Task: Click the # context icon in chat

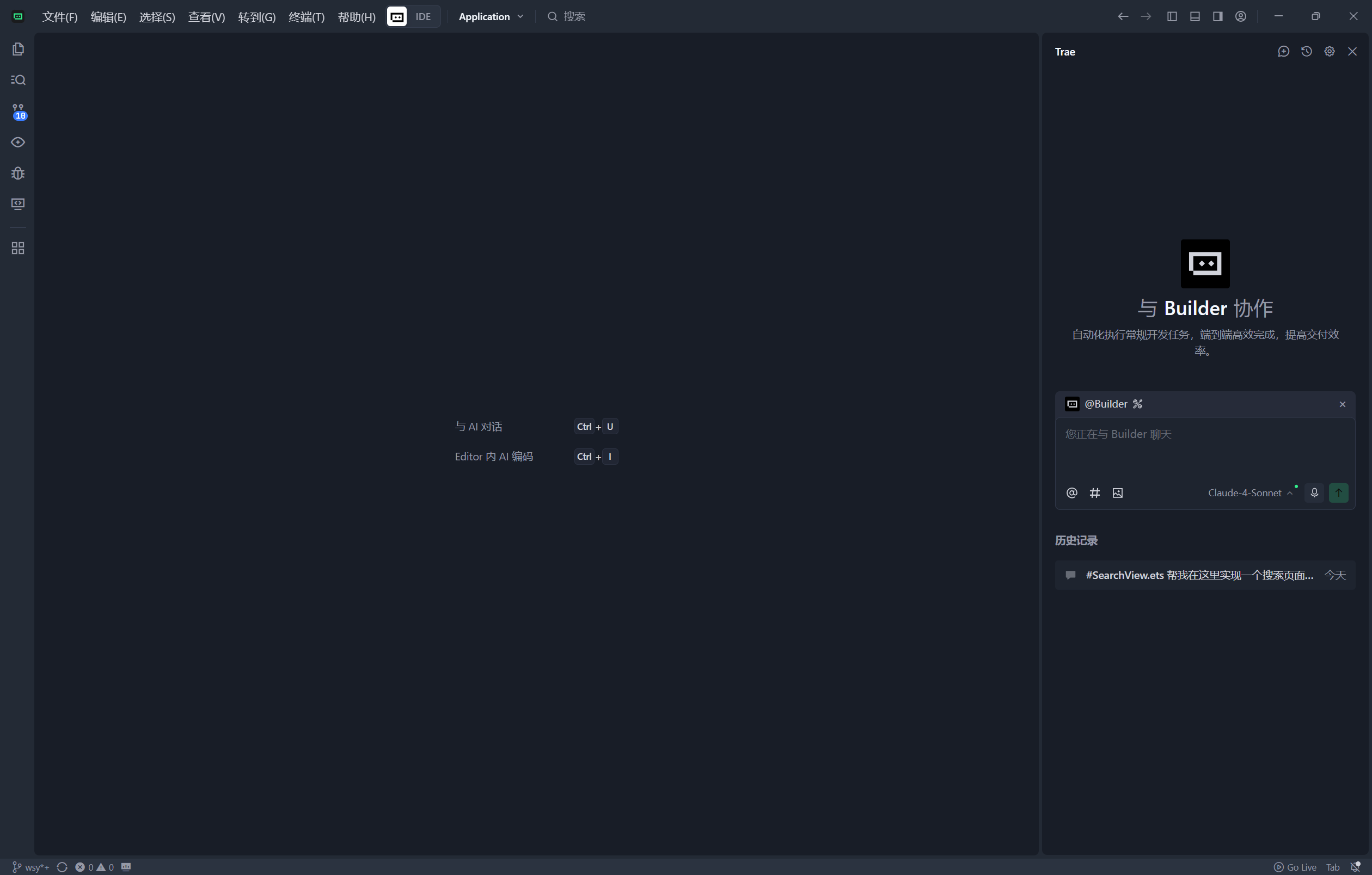Action: [x=1094, y=492]
